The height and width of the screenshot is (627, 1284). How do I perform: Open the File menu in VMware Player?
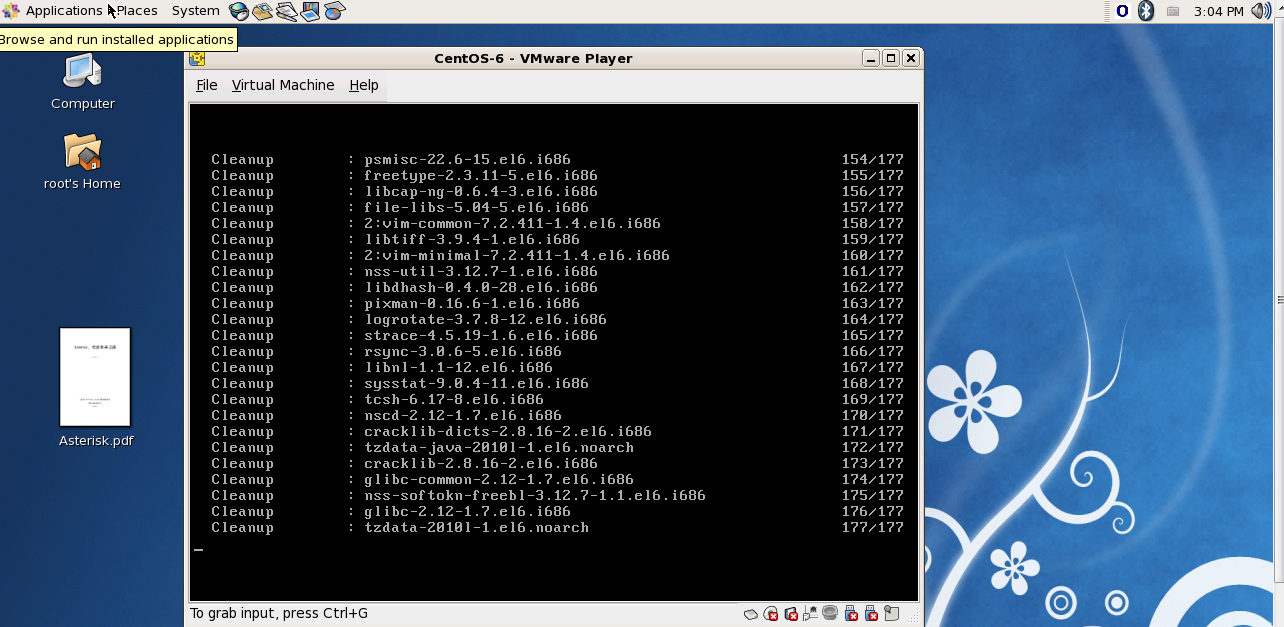click(x=207, y=85)
